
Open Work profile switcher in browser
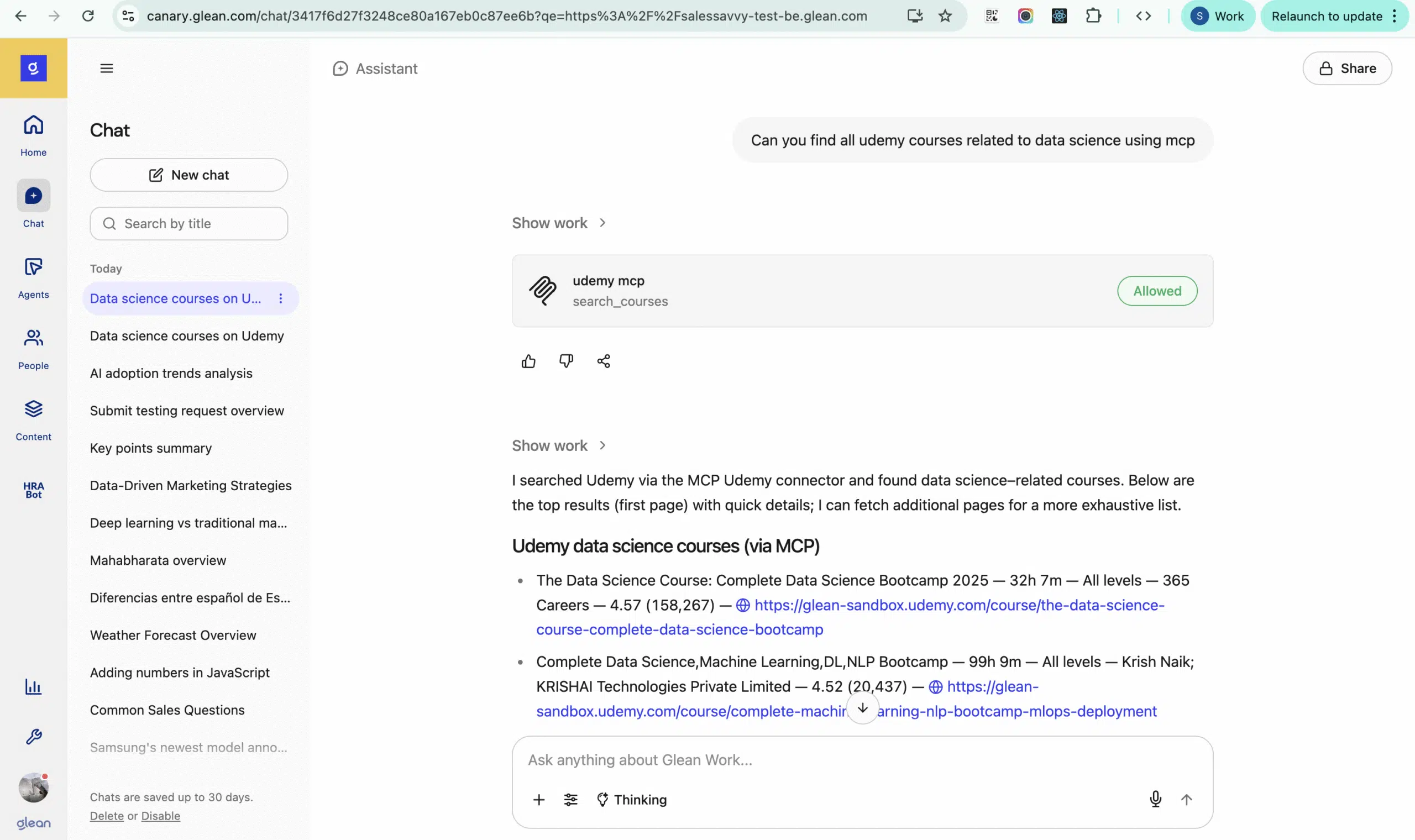coord(1218,16)
